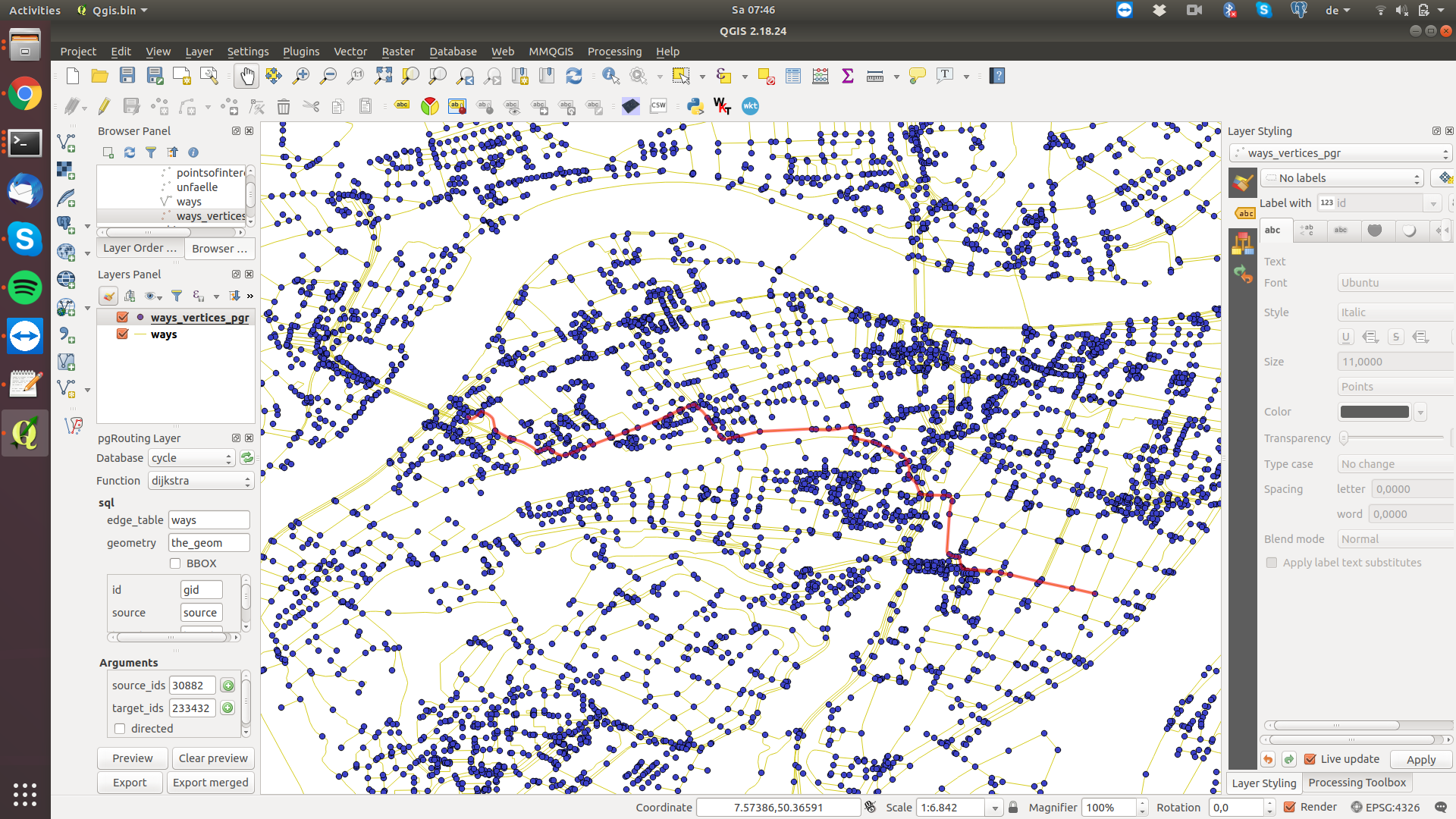Open the Processing menu
This screenshot has height=819, width=1456.
(614, 52)
